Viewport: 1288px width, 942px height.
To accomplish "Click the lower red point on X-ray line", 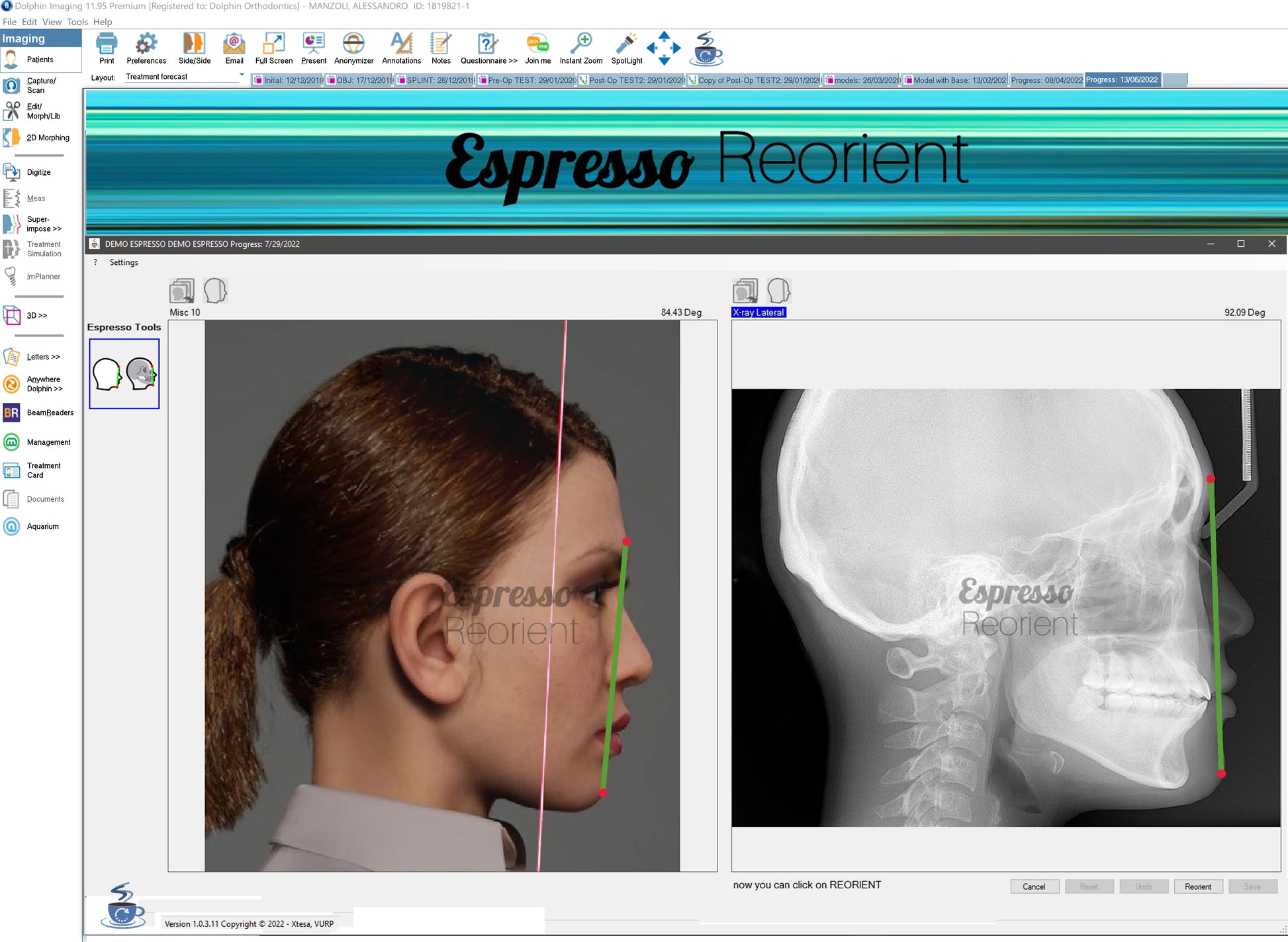I will (x=1221, y=773).
